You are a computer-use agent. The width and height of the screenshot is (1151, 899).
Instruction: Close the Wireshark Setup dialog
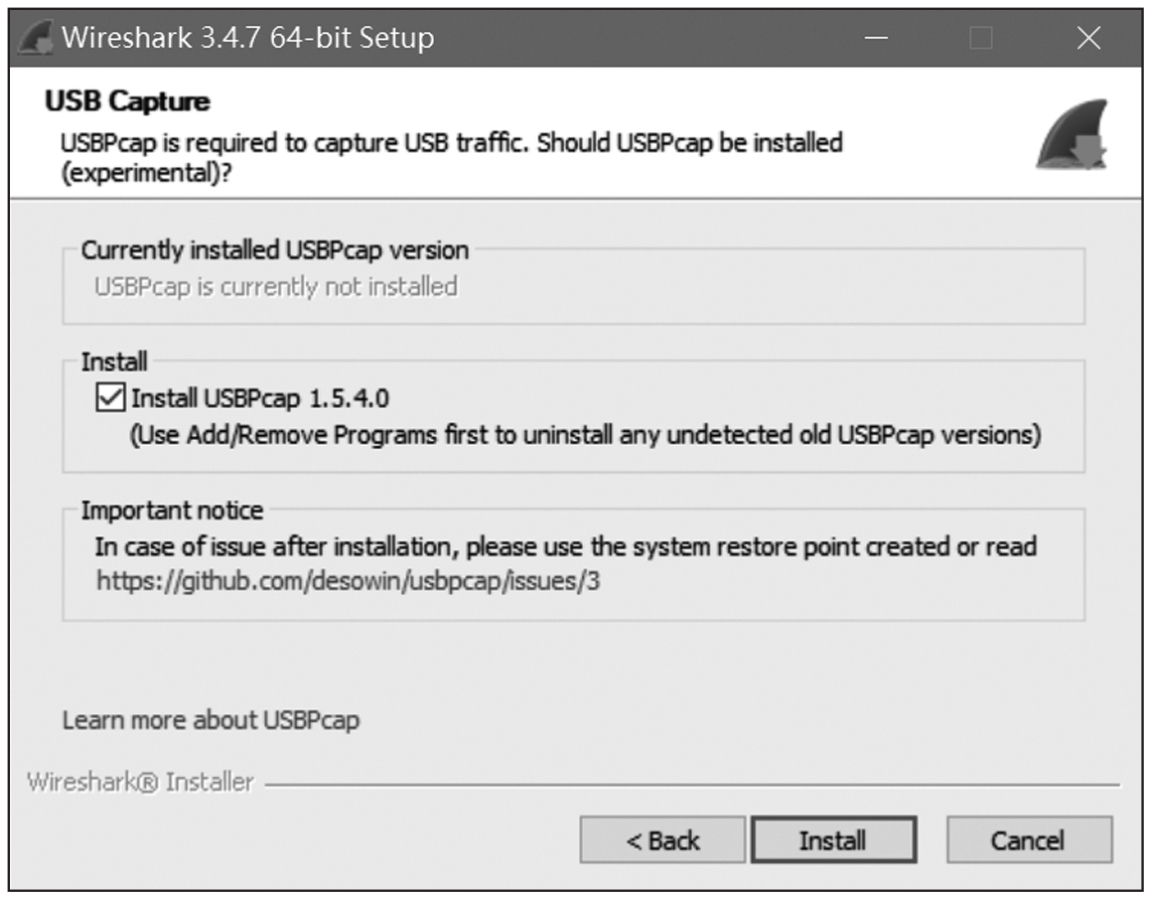(1088, 39)
